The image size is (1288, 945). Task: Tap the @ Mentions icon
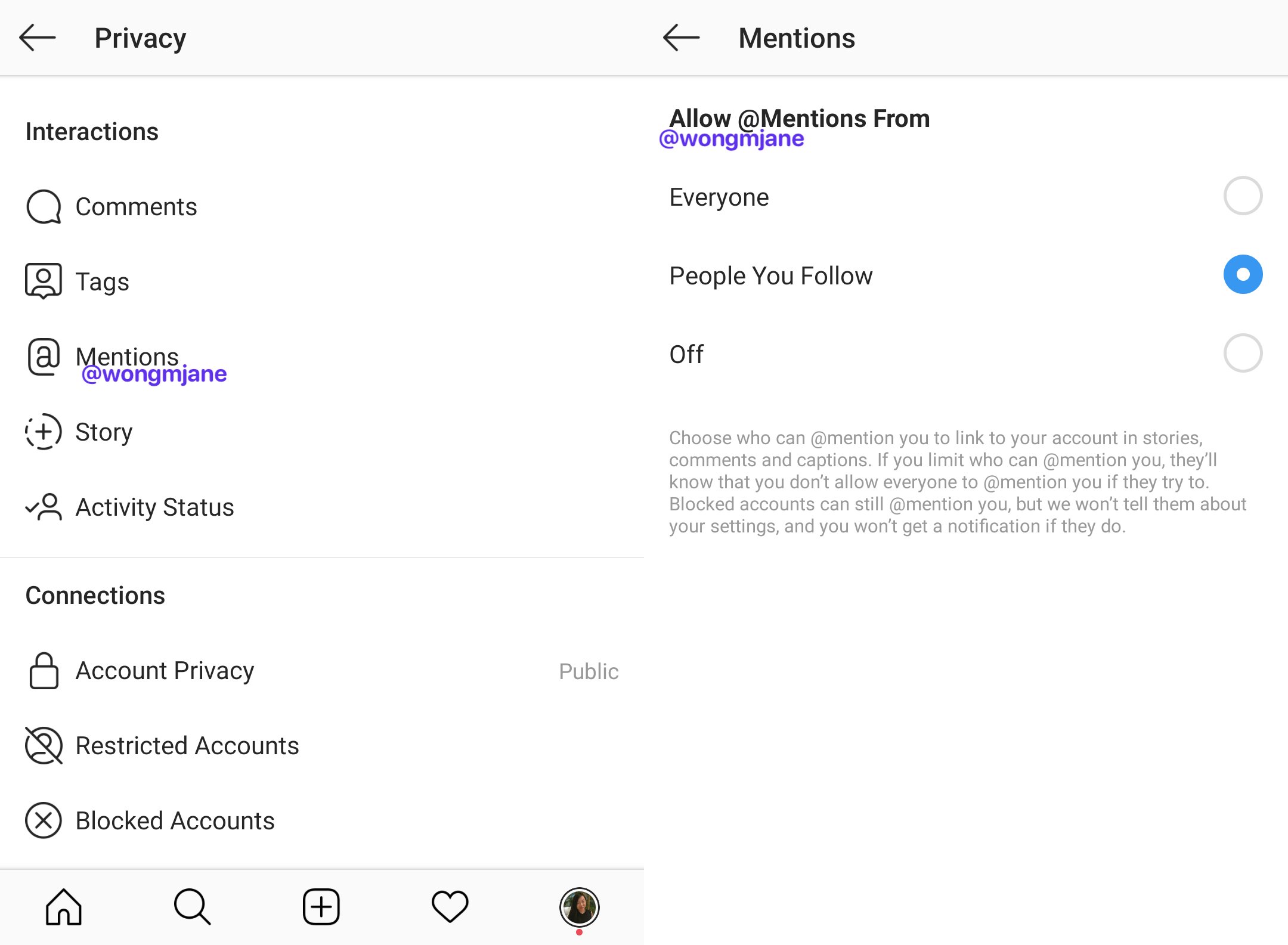pyautogui.click(x=44, y=357)
